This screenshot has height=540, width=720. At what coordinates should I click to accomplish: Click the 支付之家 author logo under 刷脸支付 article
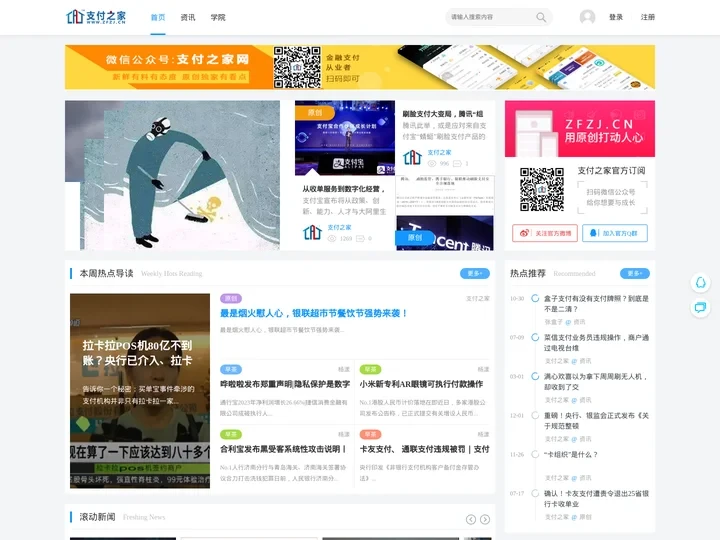pos(412,158)
